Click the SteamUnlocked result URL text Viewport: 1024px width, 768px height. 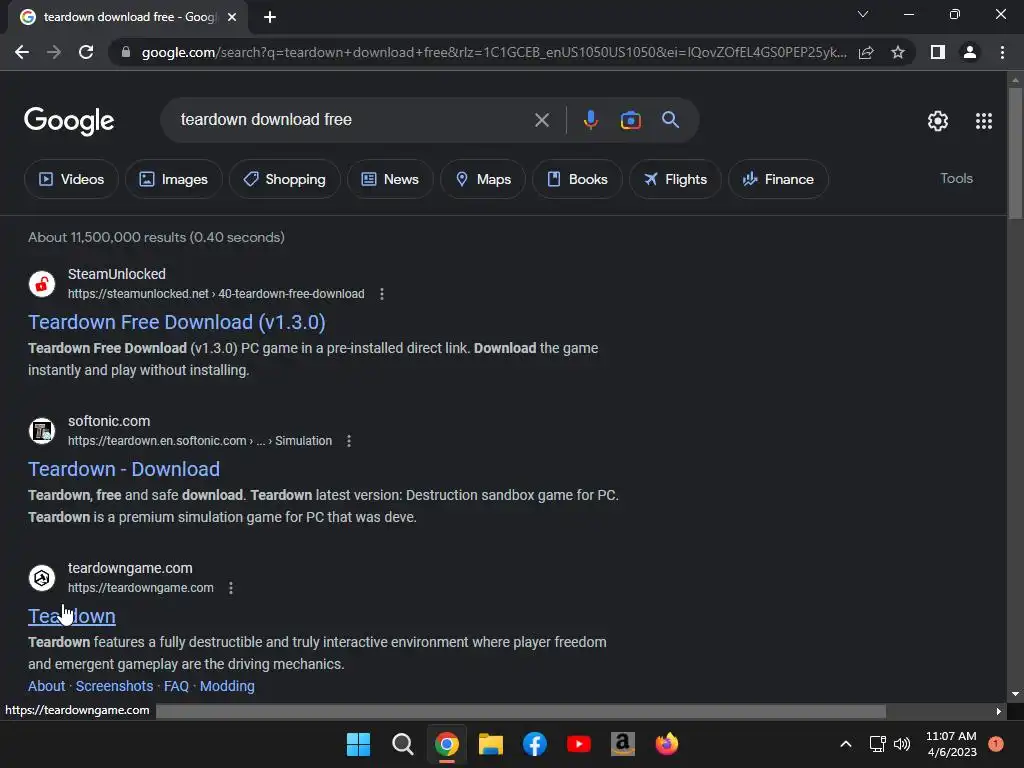216,294
